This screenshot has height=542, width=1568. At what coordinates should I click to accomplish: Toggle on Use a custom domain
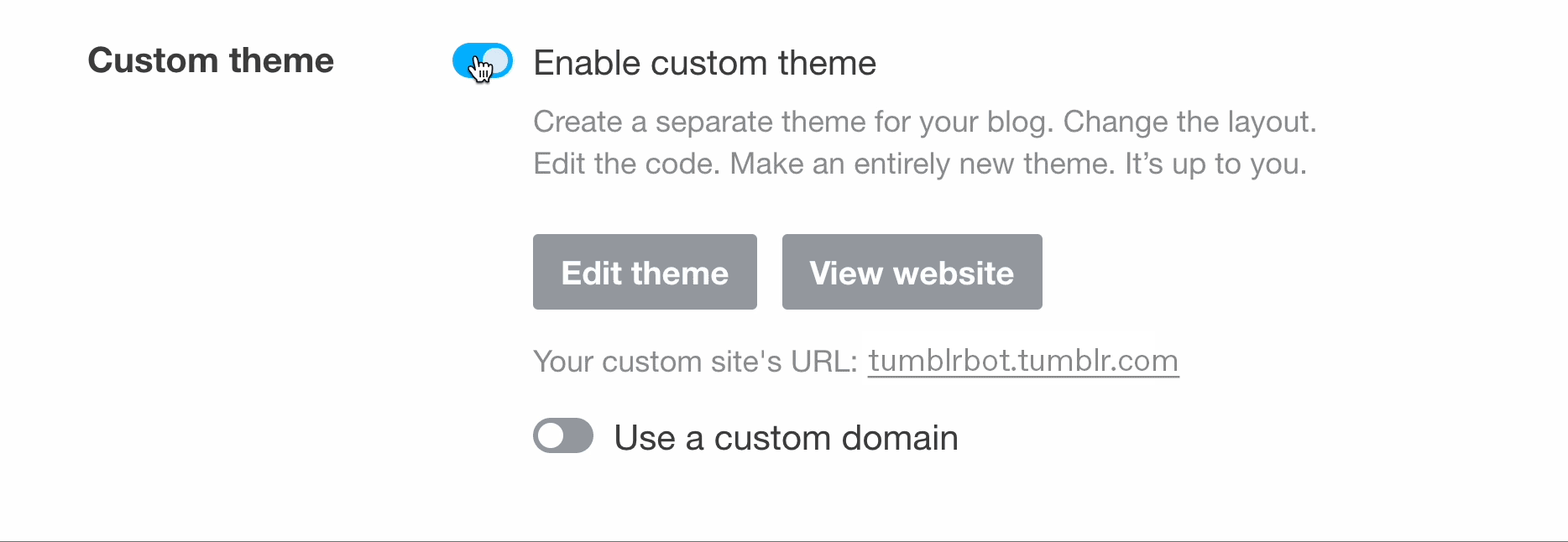pos(563,435)
